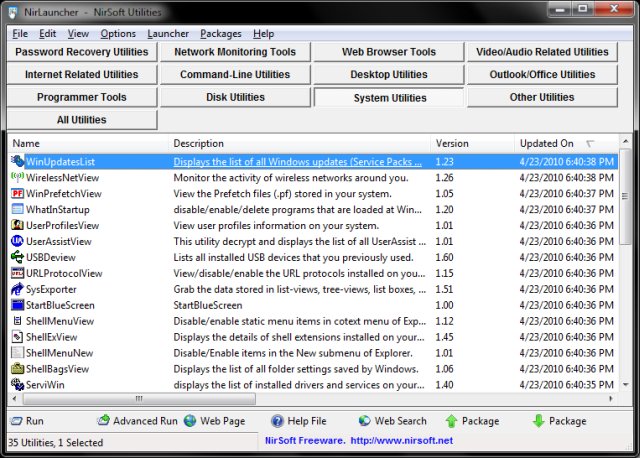The height and width of the screenshot is (458, 640).
Task: Click the ShellBagsView folder icon
Action: (x=17, y=369)
